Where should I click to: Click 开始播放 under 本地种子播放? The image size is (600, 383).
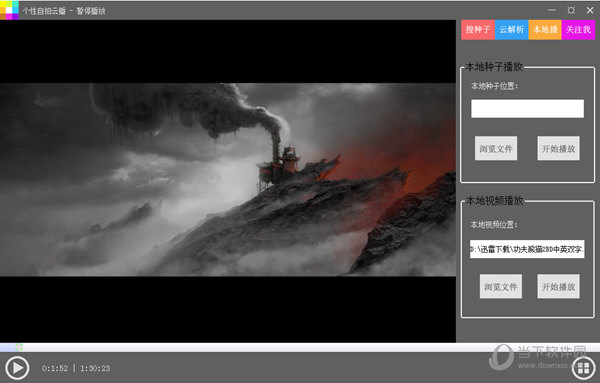coord(558,148)
